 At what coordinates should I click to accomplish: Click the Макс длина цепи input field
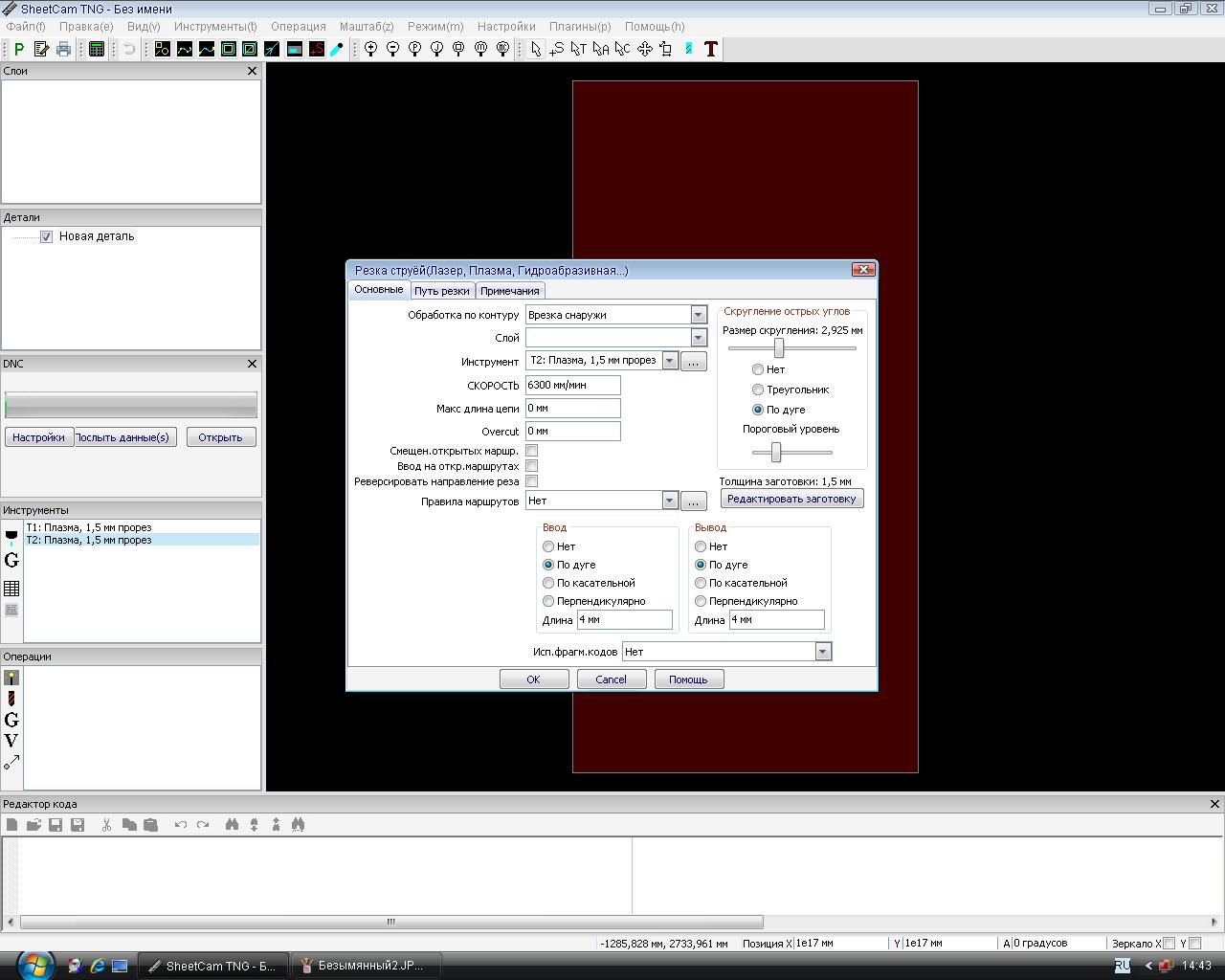pyautogui.click(x=573, y=408)
